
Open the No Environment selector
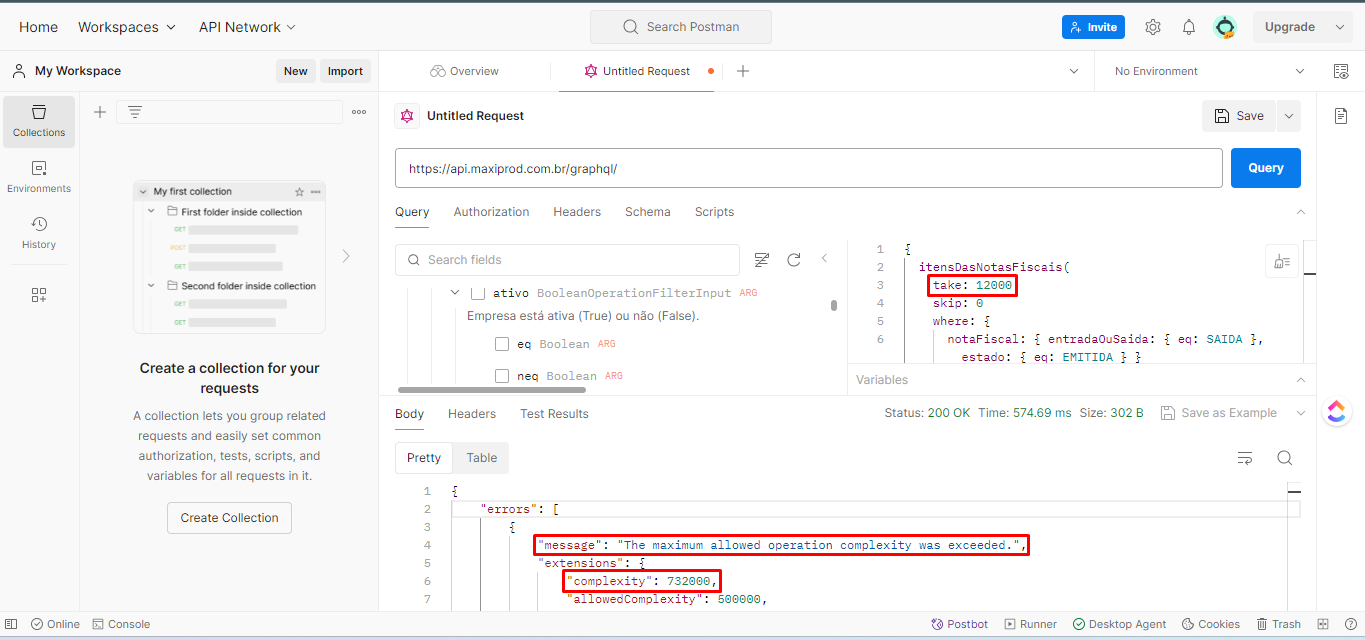coord(1210,71)
